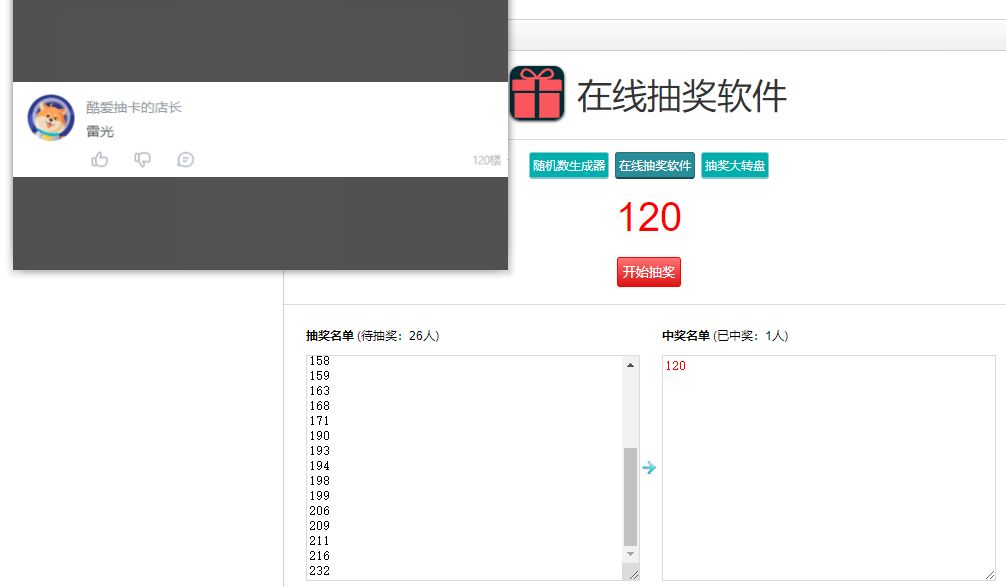This screenshot has height=587, width=1006.
Task: Click the 抽奖名单 heading label
Action: (330, 336)
